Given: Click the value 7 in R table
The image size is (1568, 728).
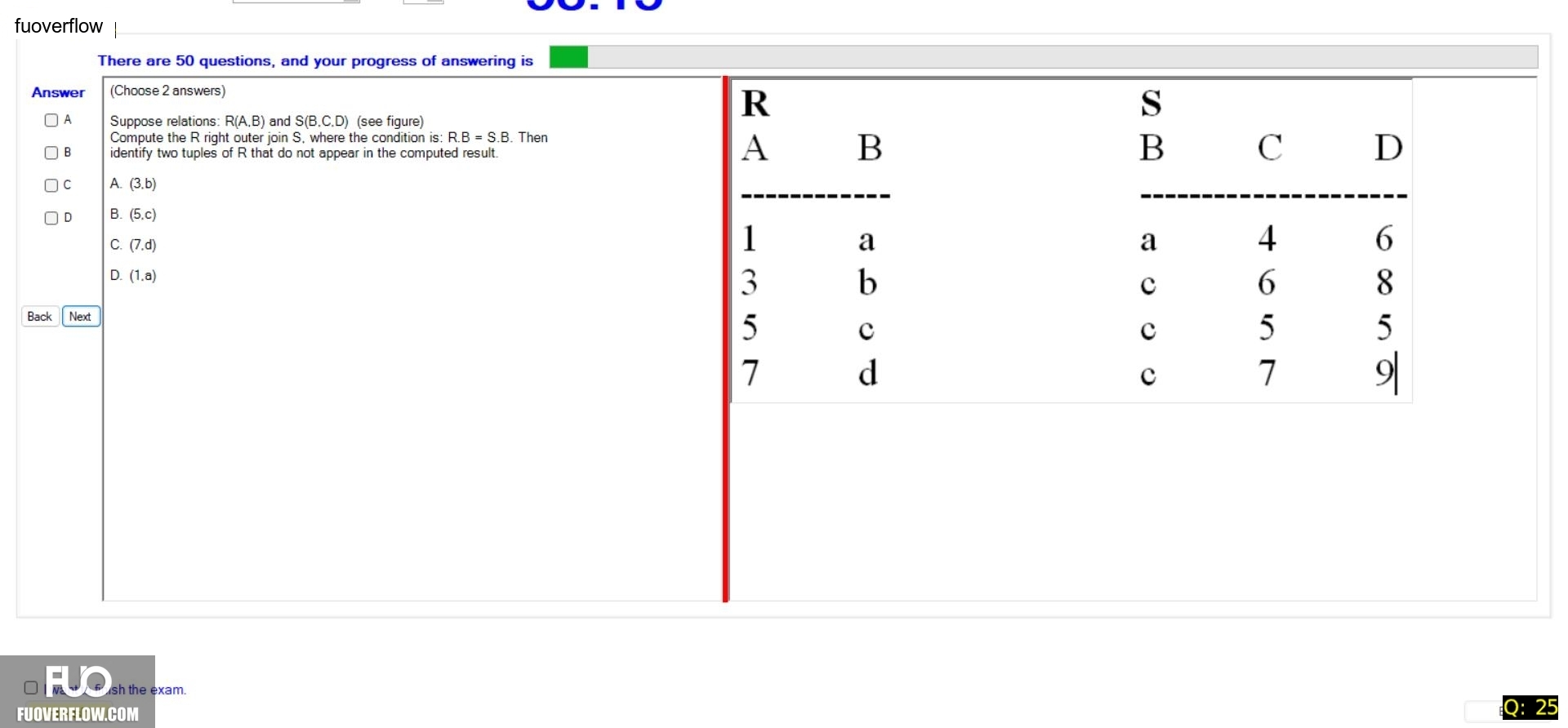Looking at the screenshot, I should coord(751,373).
